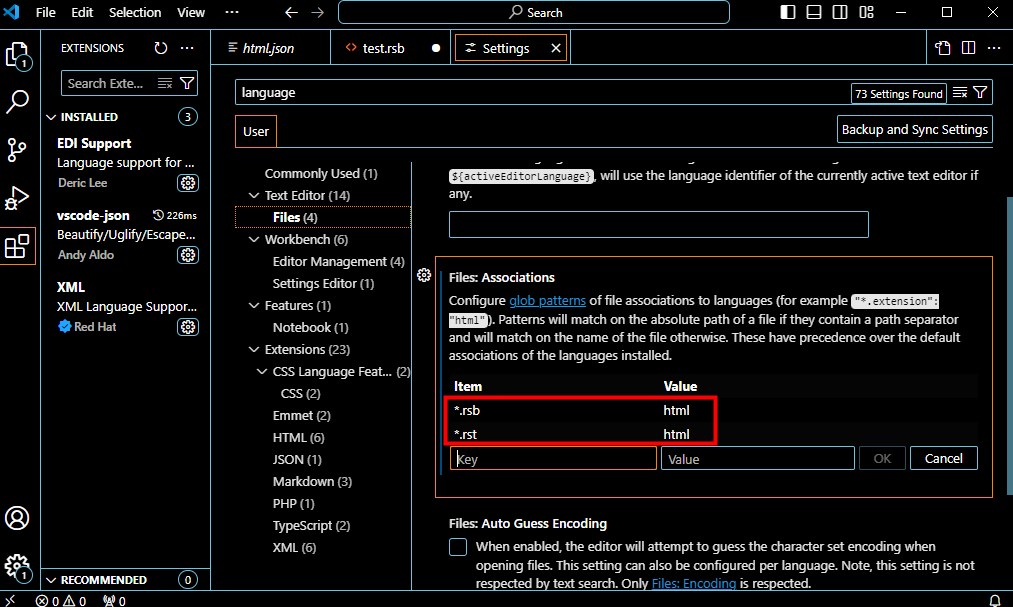Go forward with the right arrow
This screenshot has width=1013, height=607.
[317, 12]
